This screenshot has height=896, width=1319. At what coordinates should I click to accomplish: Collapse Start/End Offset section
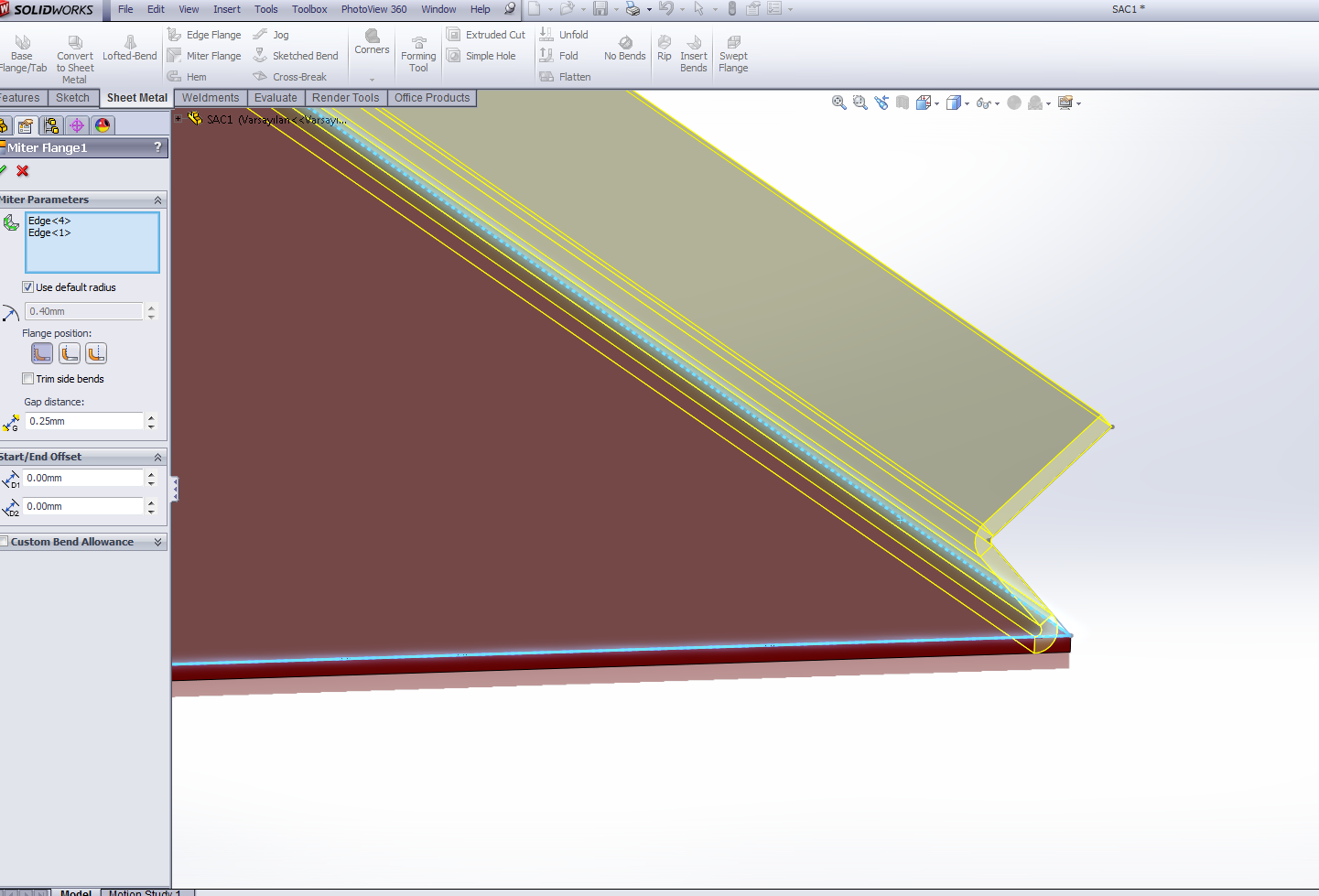(x=157, y=457)
